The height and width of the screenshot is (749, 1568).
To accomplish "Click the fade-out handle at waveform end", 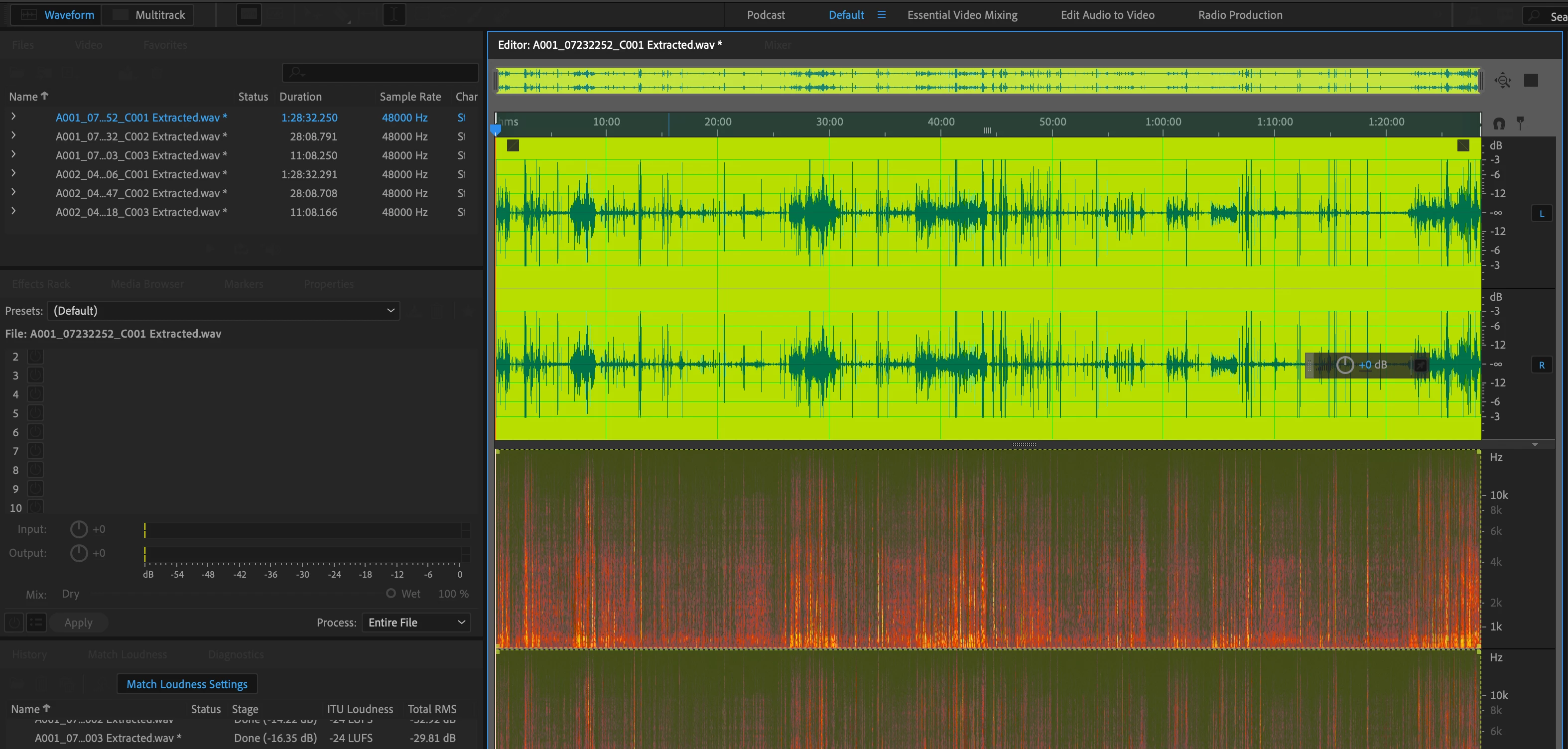I will [x=1463, y=145].
